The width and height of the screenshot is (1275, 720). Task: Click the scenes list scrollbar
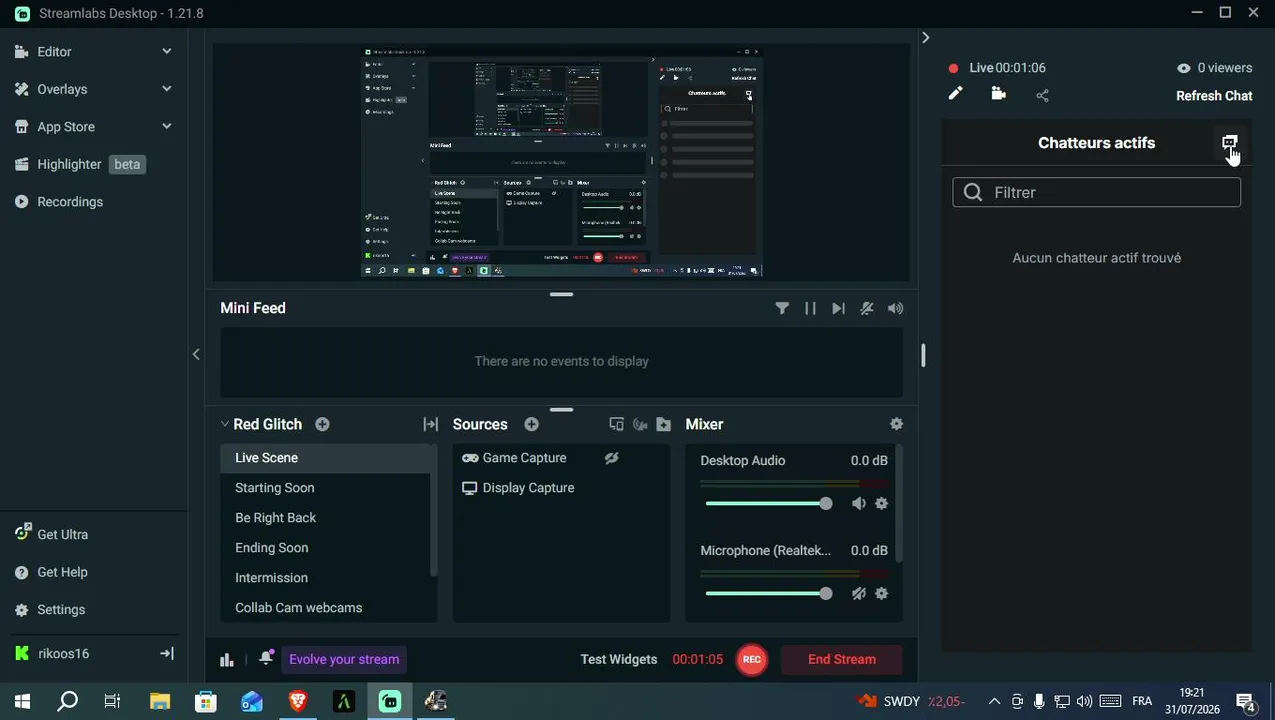tap(433, 512)
